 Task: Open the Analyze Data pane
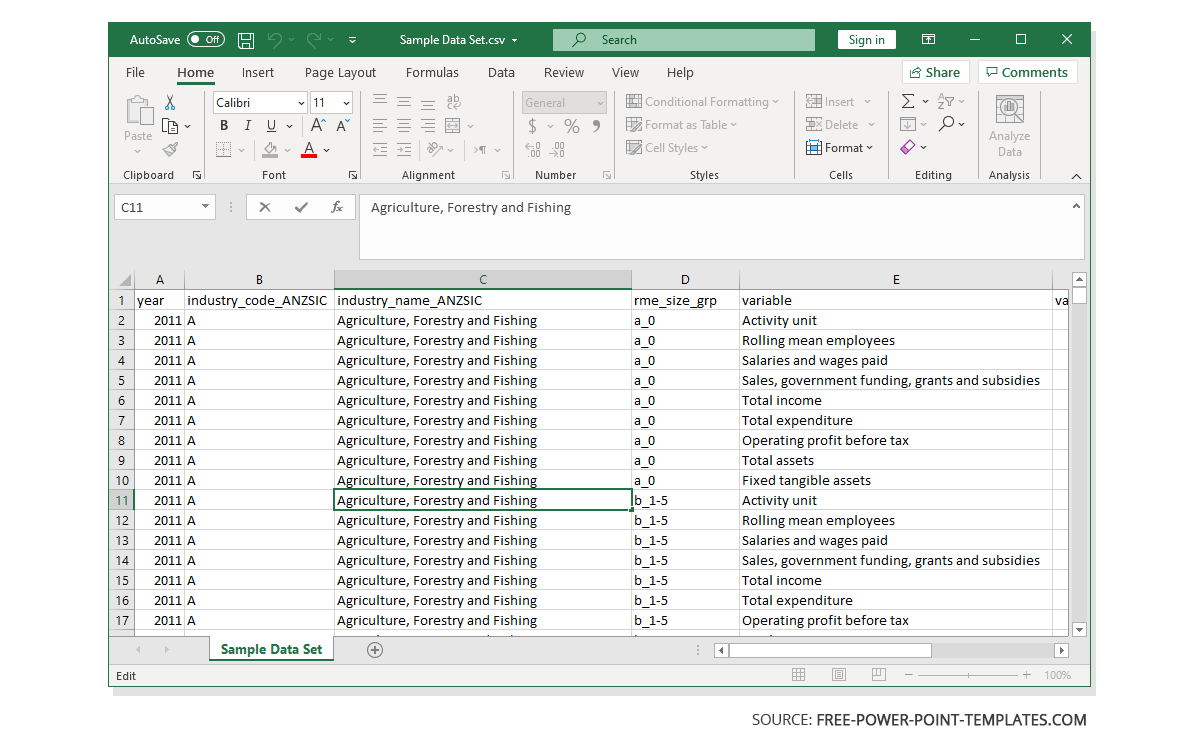1009,123
